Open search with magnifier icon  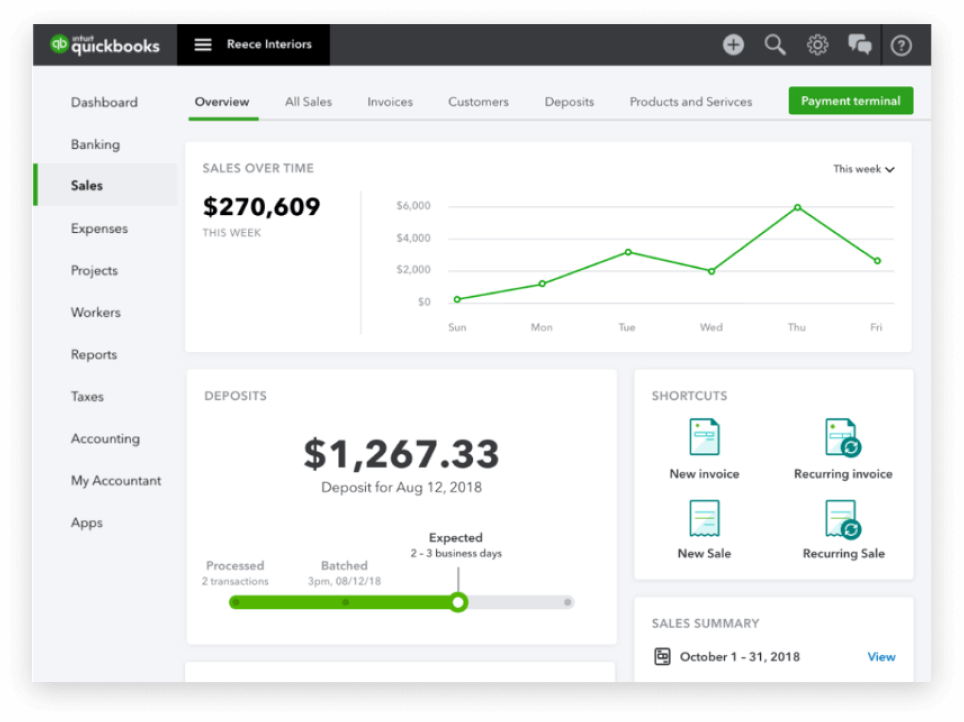point(775,45)
